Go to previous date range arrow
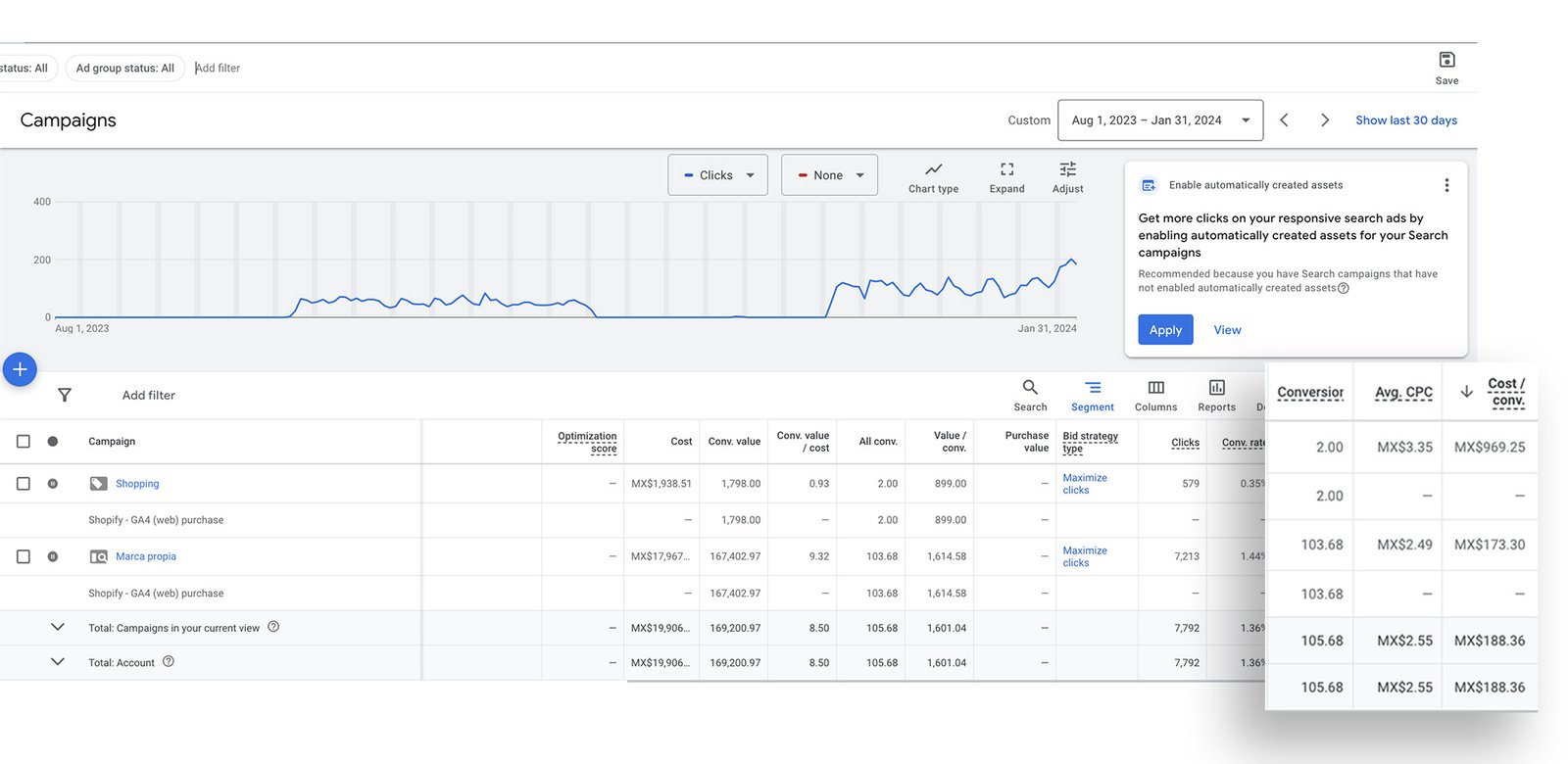Screen dimensions: 1568x764 [x=1284, y=119]
